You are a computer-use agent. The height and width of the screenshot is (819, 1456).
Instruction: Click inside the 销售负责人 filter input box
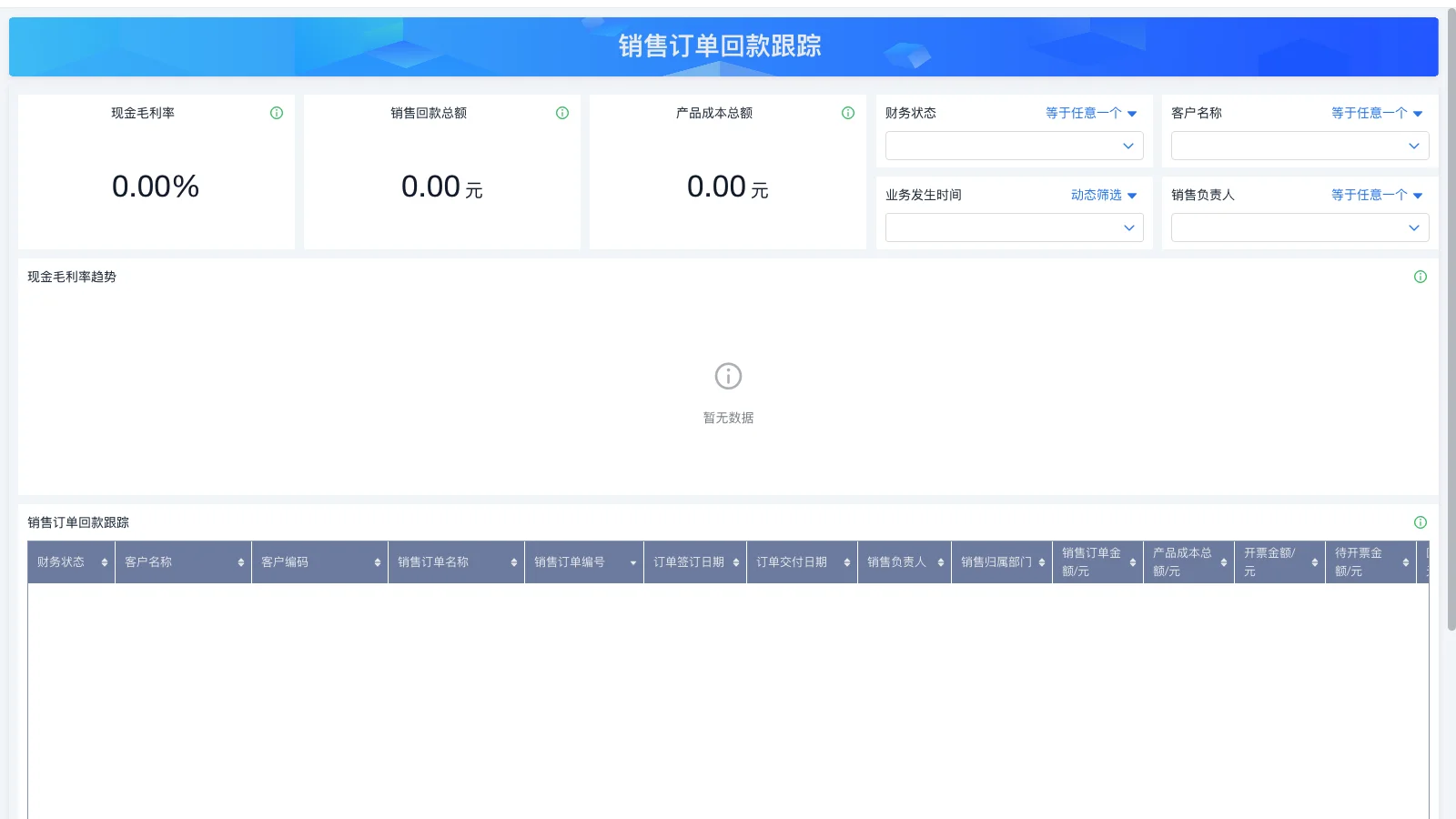pyautogui.click(x=1299, y=227)
